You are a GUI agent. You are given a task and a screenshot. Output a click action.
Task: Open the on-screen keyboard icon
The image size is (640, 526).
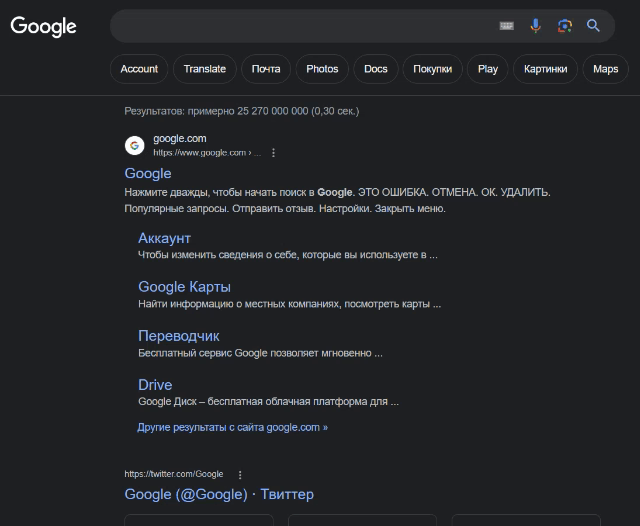point(507,26)
